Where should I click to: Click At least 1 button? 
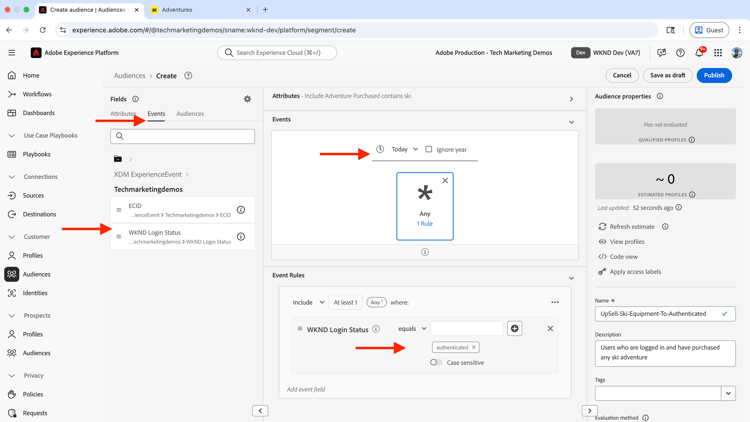point(345,302)
